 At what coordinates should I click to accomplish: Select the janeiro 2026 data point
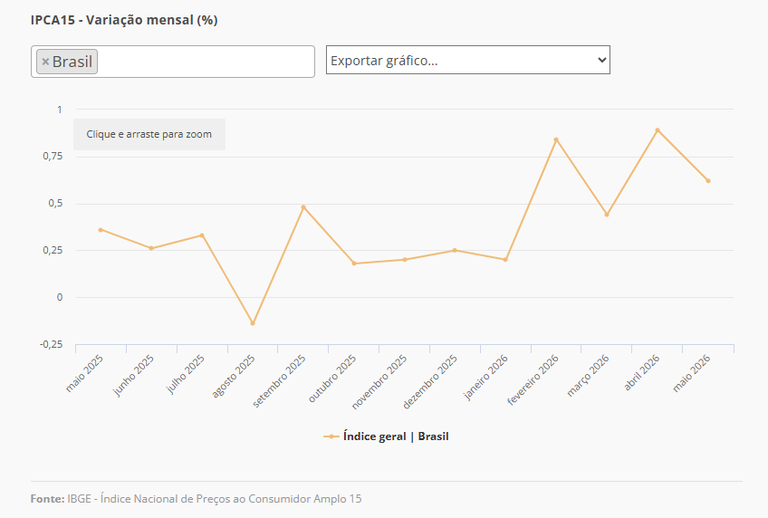point(505,259)
